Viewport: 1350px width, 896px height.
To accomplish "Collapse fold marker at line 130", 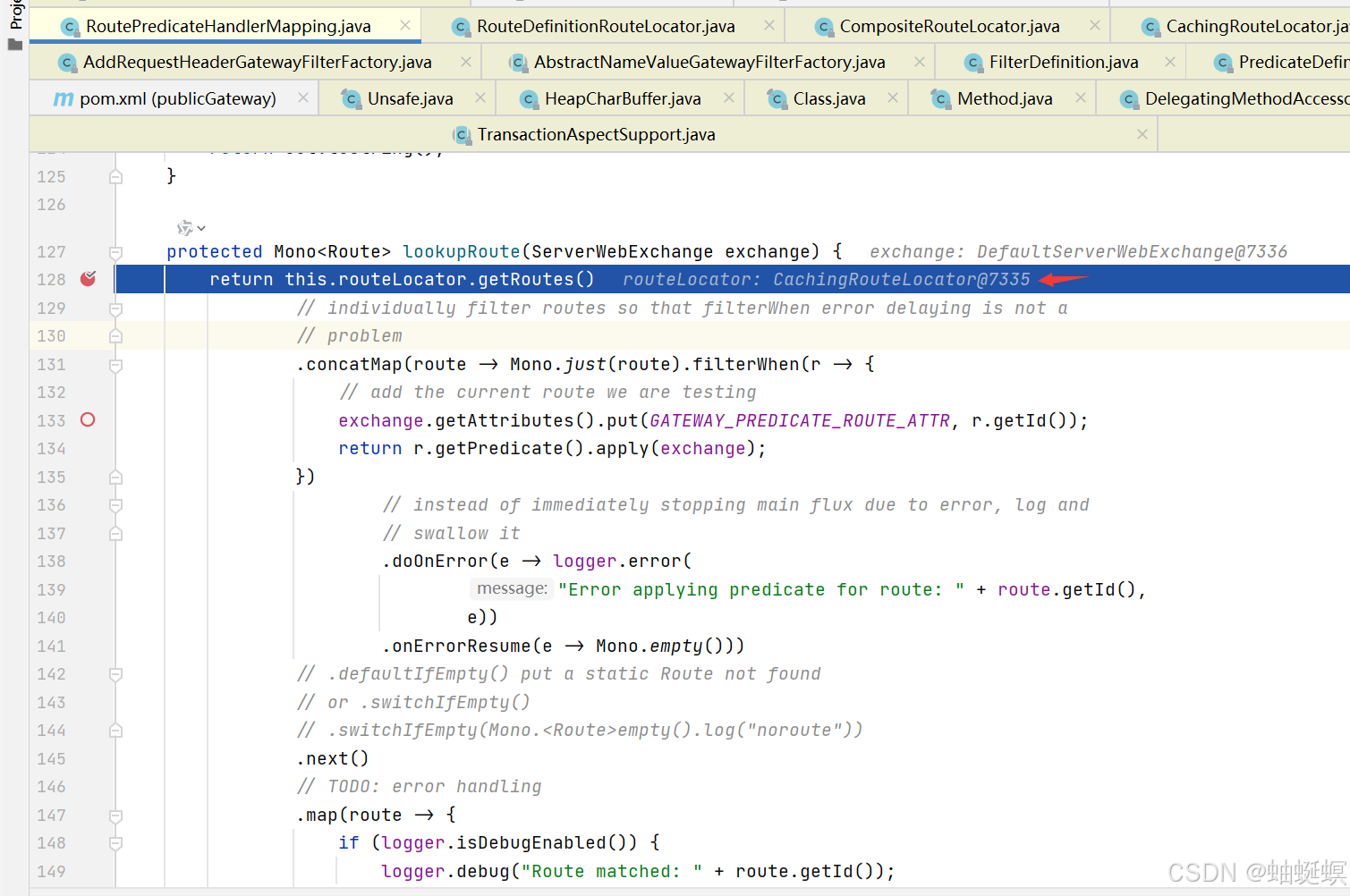I will point(115,336).
